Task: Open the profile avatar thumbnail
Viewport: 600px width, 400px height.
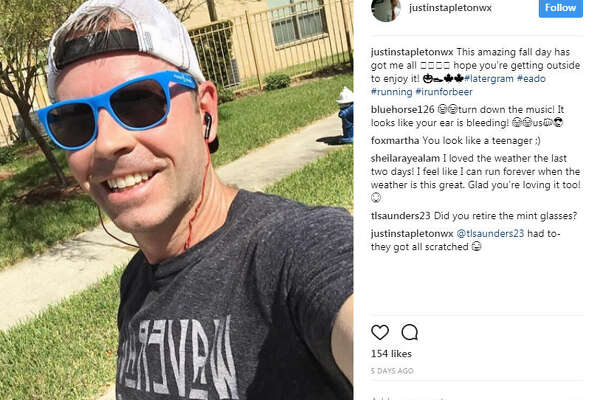Action: coord(386,10)
